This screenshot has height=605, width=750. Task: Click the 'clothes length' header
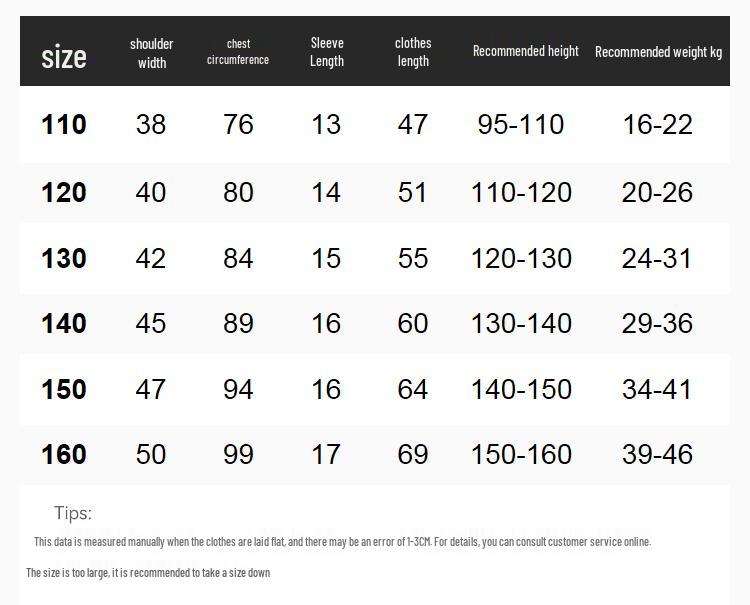pyautogui.click(x=413, y=52)
